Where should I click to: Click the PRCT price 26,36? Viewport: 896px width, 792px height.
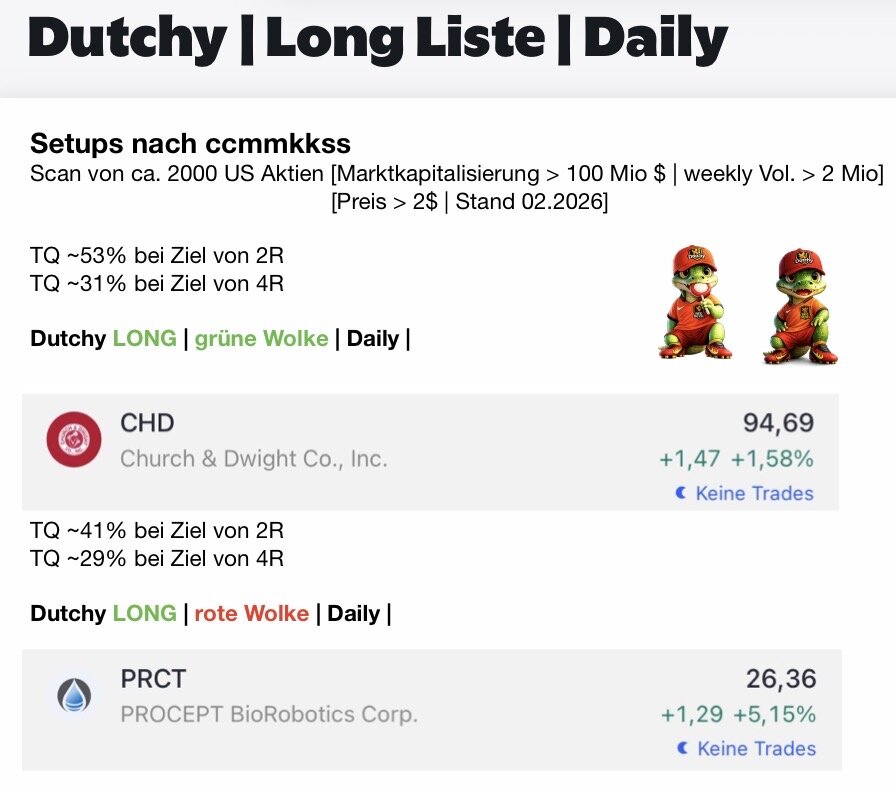(780, 680)
